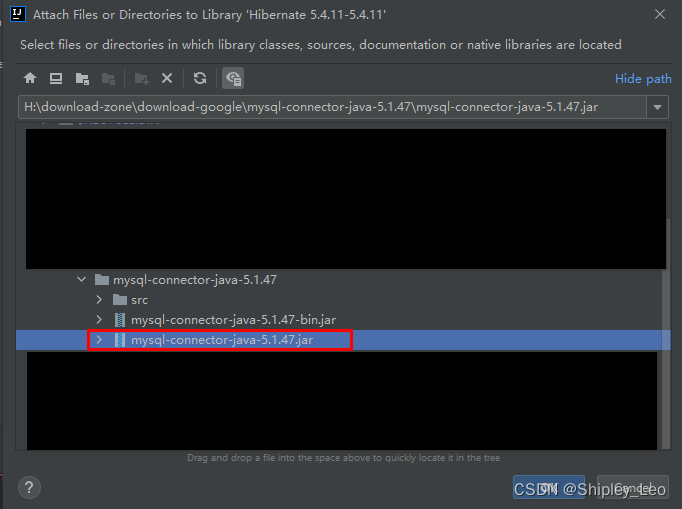This screenshot has width=682, height=509.
Task: Collapse the mysql-connector-java-5.1.47 folder
Action: point(81,279)
